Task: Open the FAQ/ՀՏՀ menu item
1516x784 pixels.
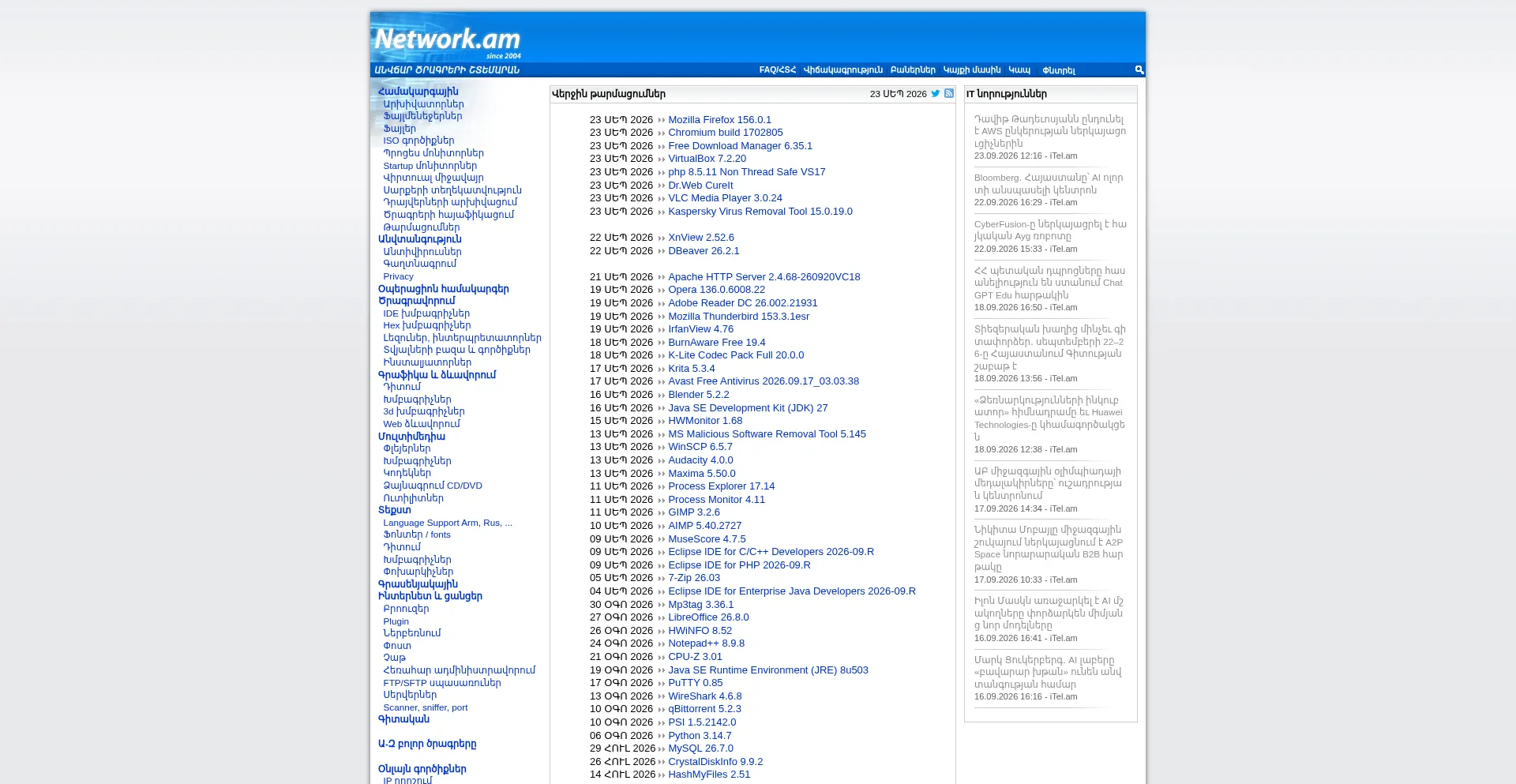Action: coord(778,70)
